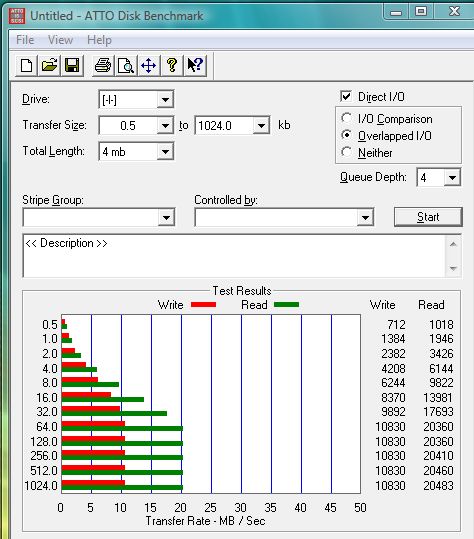The image size is (474, 539).
Task: Open the Help menu
Action: [x=99, y=40]
